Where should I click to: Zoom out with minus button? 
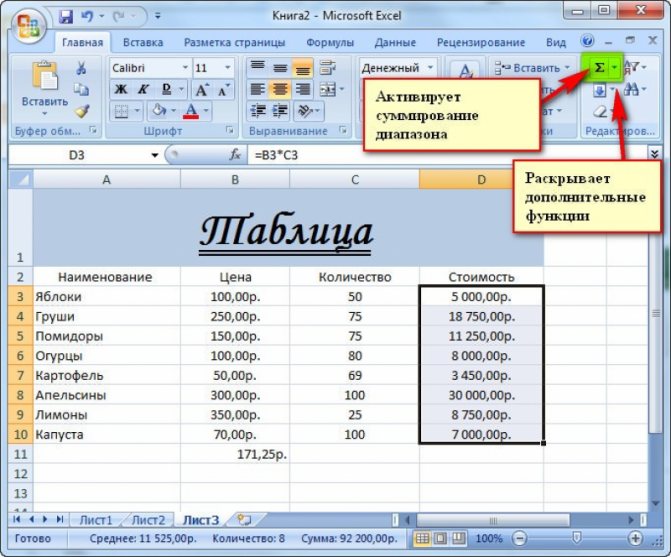tap(520, 538)
